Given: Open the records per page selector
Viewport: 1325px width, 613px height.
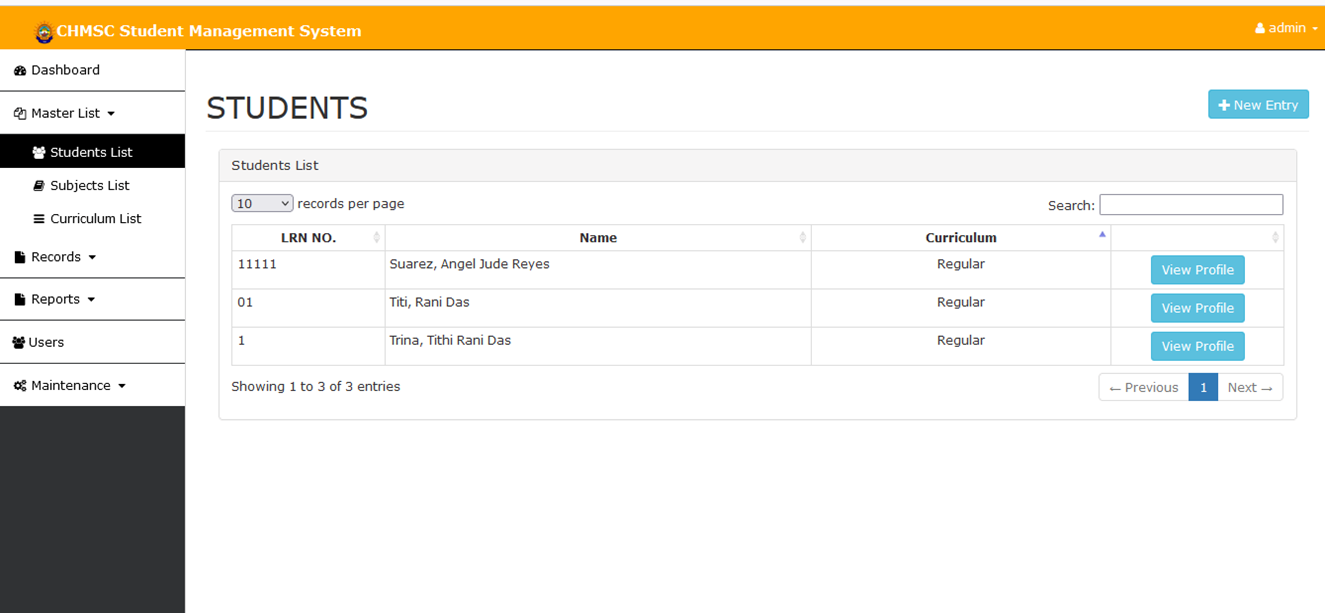Looking at the screenshot, I should pyautogui.click(x=261, y=203).
